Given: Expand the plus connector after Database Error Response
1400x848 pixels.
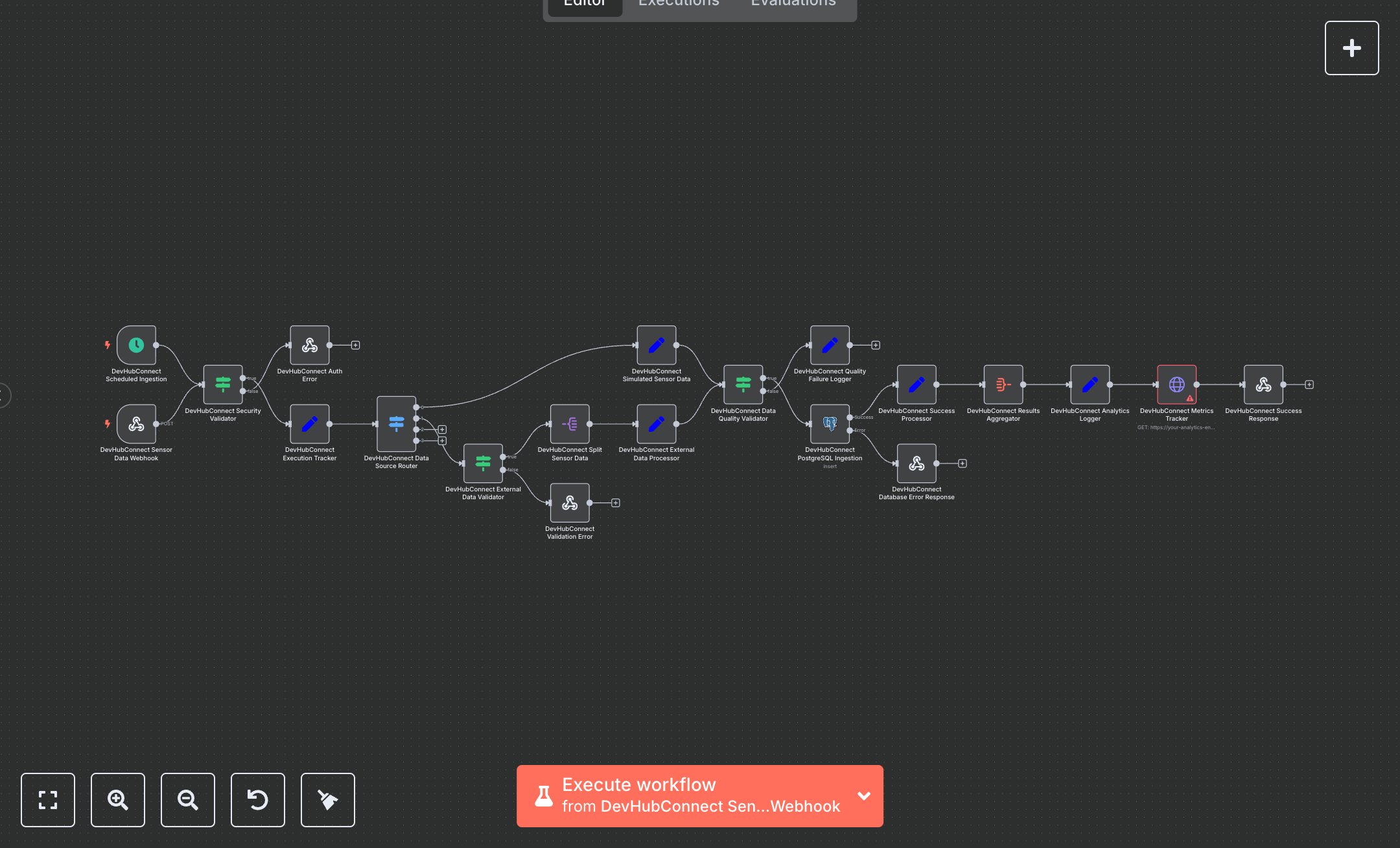Looking at the screenshot, I should (x=962, y=463).
